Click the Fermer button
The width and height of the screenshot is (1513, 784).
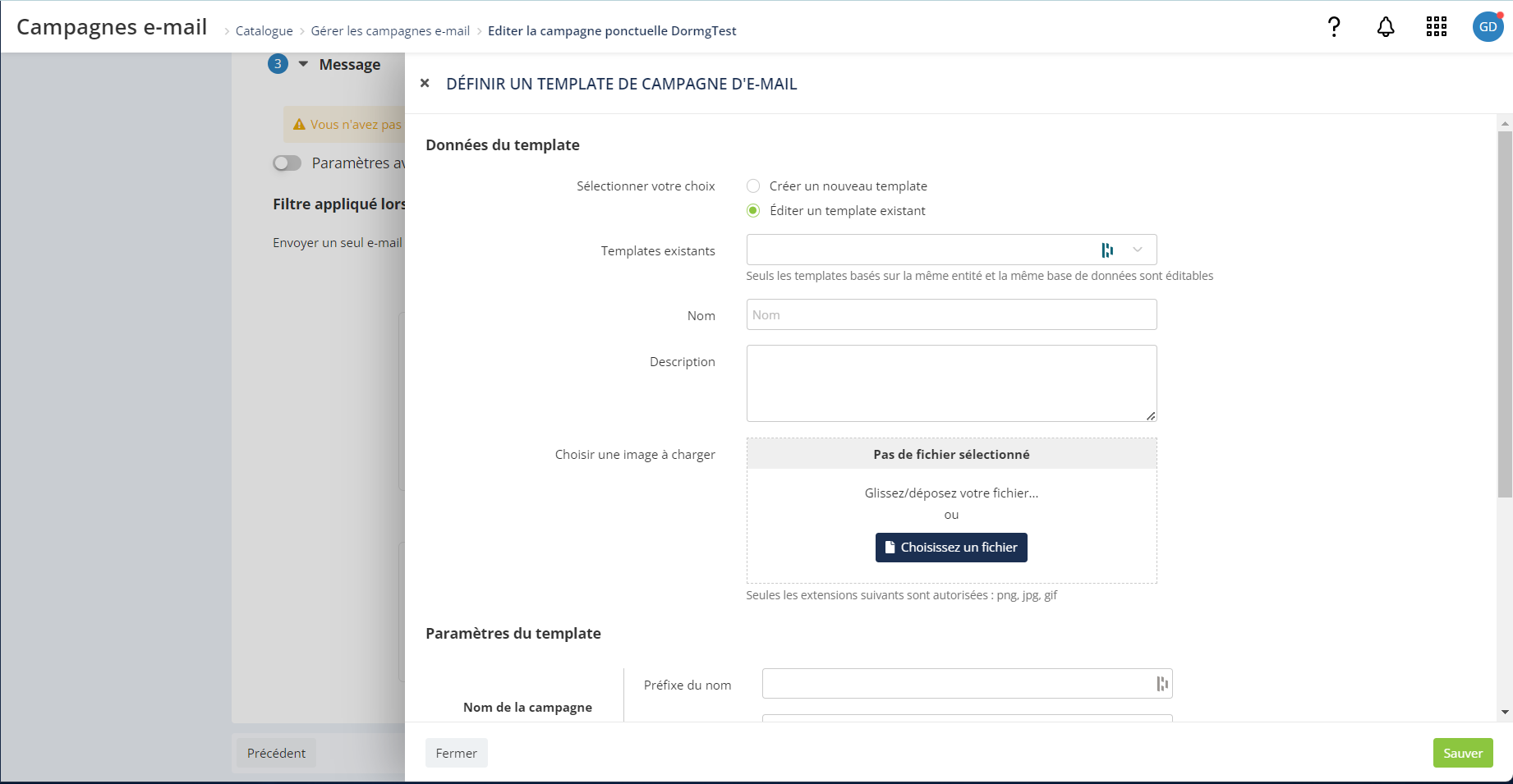tap(457, 753)
